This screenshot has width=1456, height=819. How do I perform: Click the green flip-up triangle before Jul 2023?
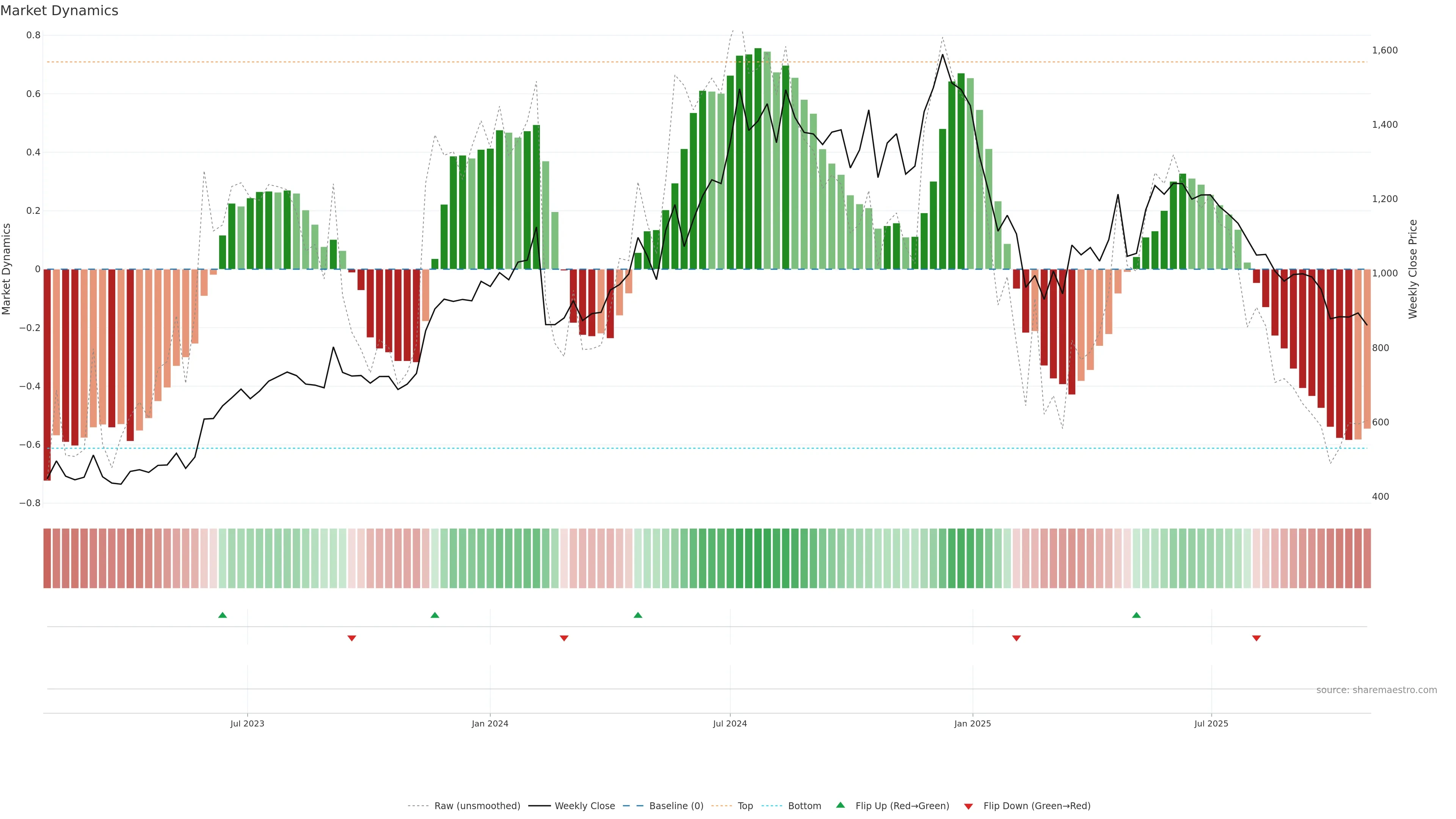click(x=223, y=615)
